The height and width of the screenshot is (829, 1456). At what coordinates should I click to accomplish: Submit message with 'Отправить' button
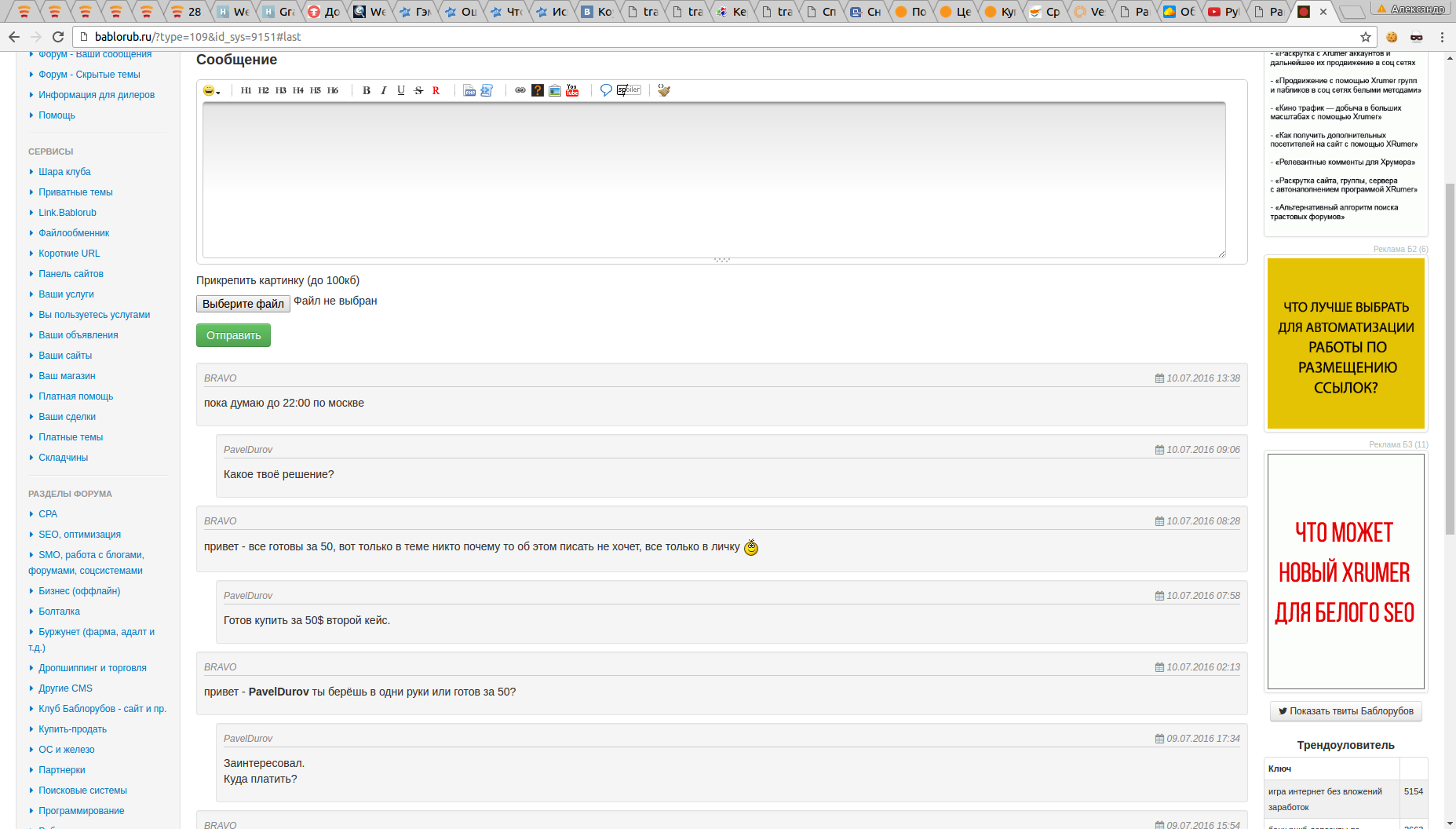[234, 335]
